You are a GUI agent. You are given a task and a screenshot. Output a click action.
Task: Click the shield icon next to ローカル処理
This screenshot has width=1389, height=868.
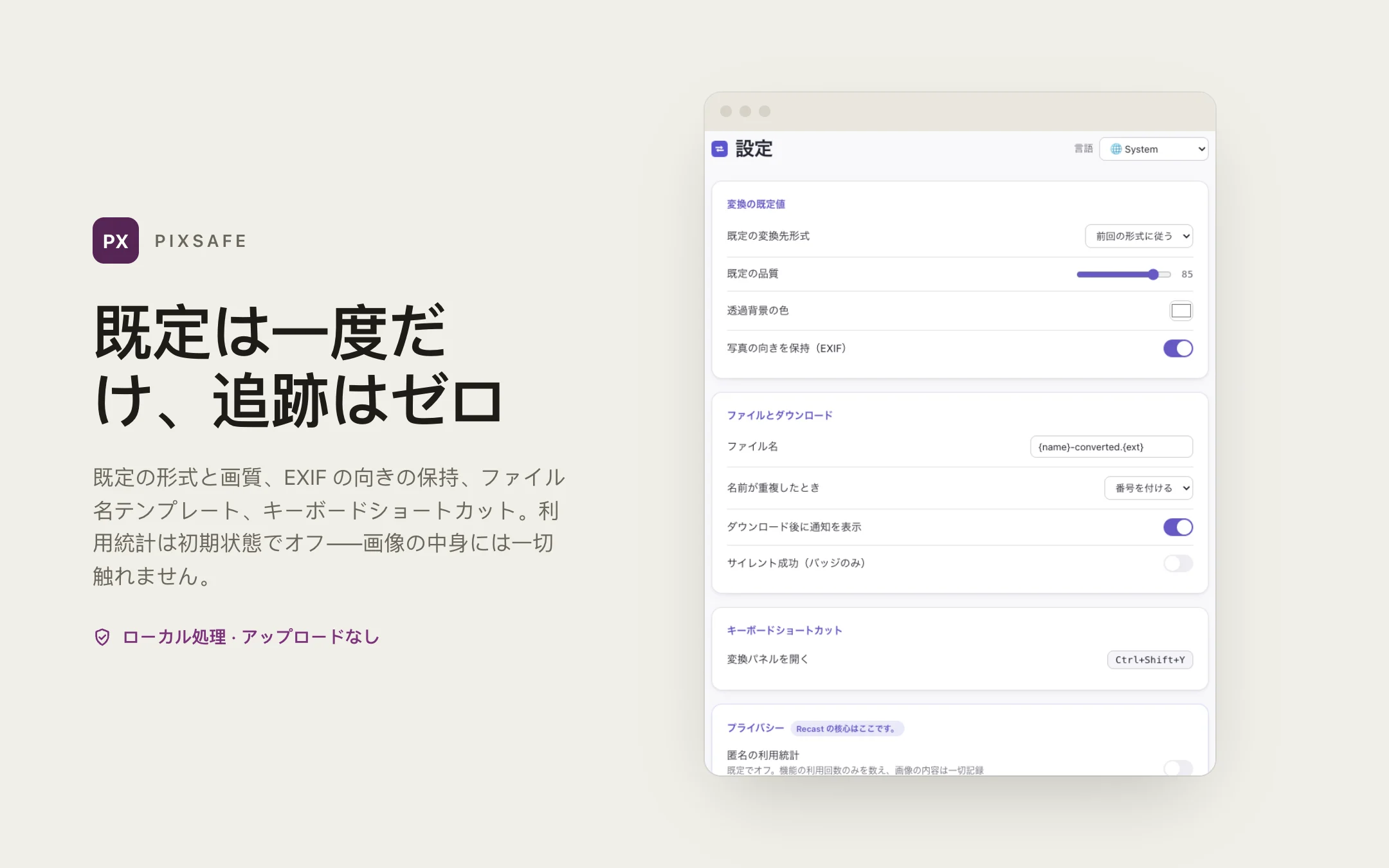click(x=102, y=637)
